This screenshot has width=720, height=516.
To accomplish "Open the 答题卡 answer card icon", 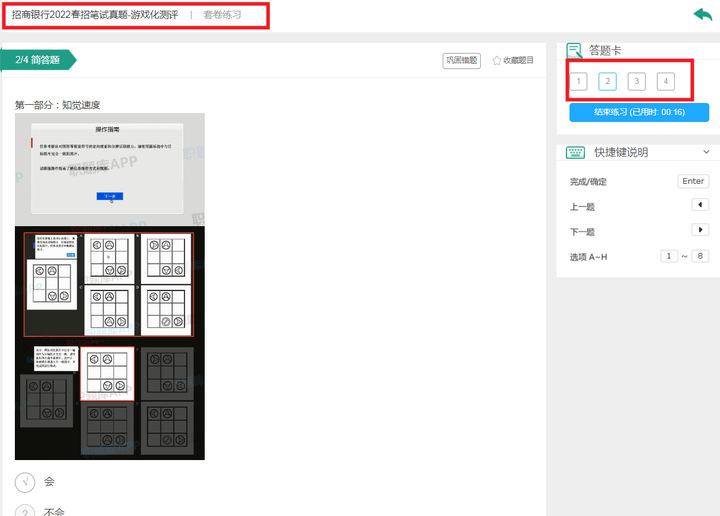I will pyautogui.click(x=574, y=50).
